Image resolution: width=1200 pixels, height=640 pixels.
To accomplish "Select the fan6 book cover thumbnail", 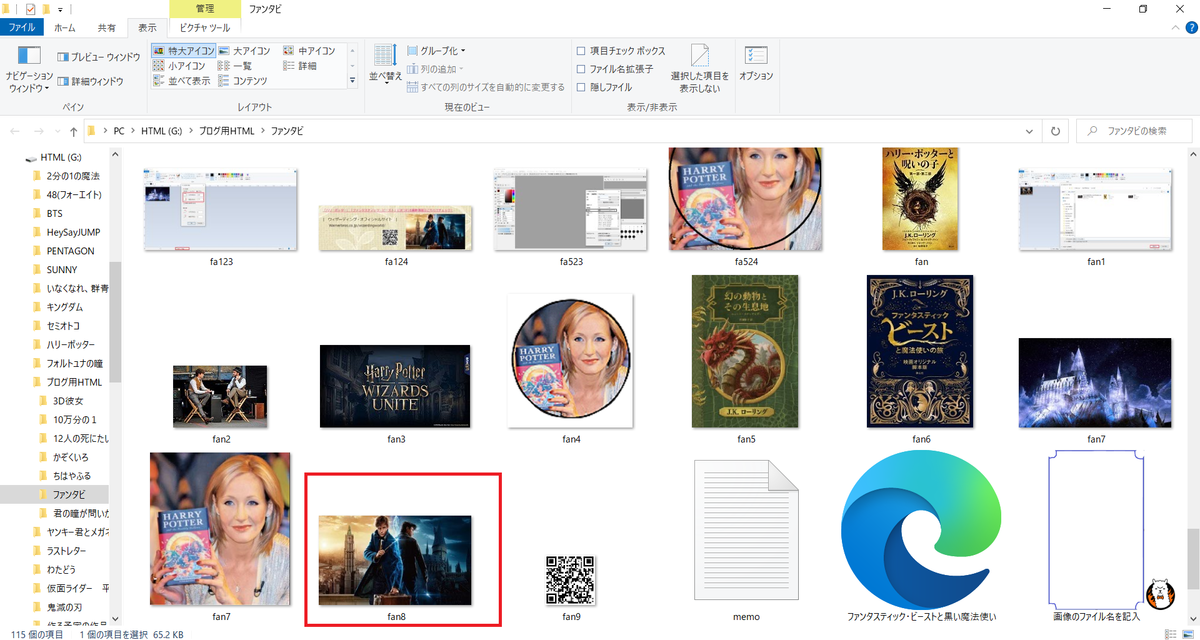I will pos(920,352).
